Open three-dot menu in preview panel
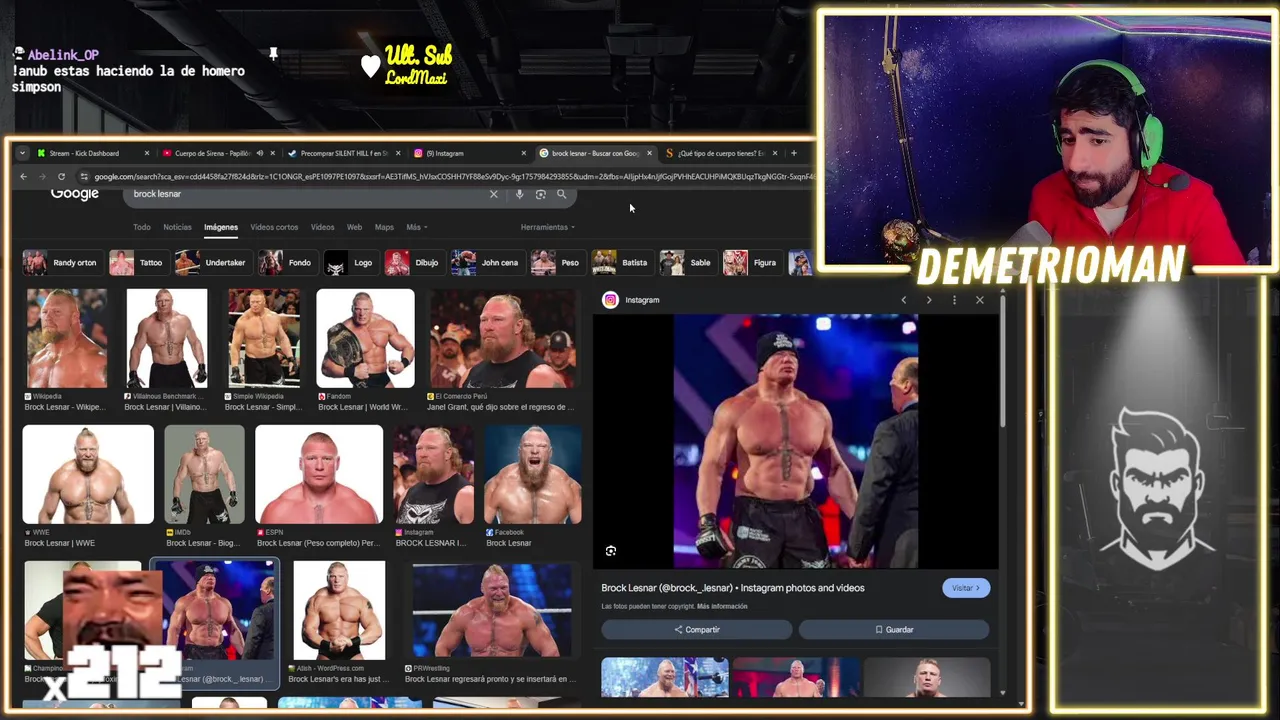 (954, 300)
